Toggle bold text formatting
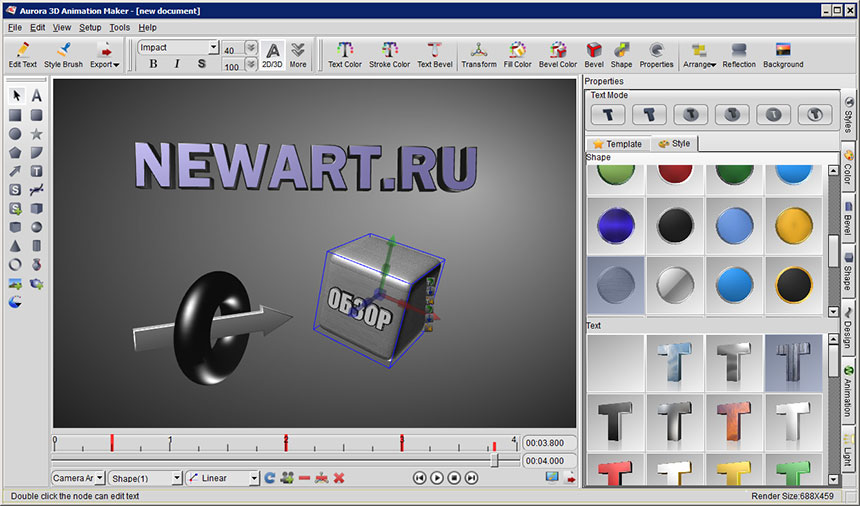The width and height of the screenshot is (860, 506). [153, 64]
